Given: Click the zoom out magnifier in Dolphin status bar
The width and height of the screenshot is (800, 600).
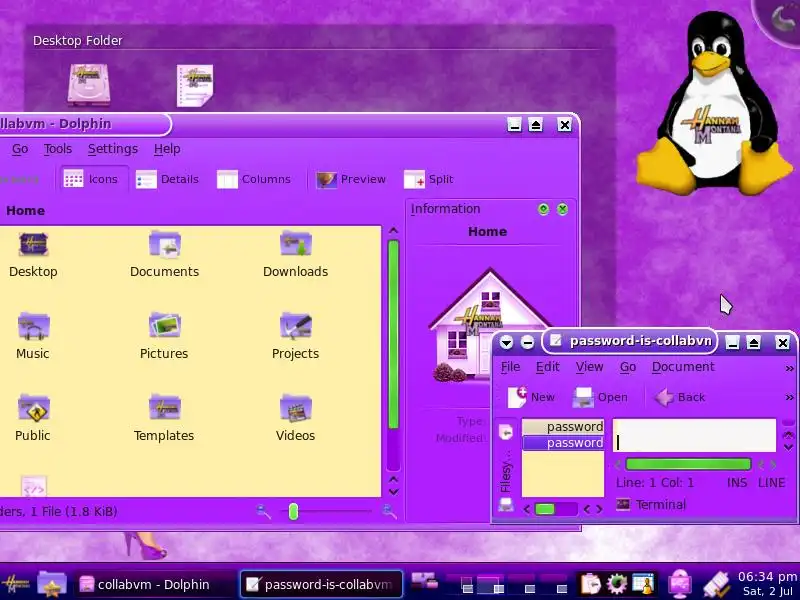Looking at the screenshot, I should click(x=263, y=511).
